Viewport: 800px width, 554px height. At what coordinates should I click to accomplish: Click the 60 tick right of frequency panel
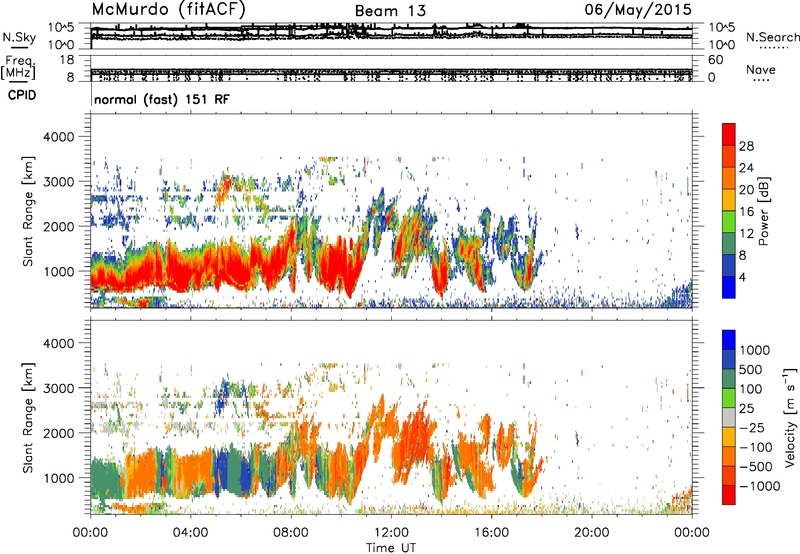(x=715, y=60)
